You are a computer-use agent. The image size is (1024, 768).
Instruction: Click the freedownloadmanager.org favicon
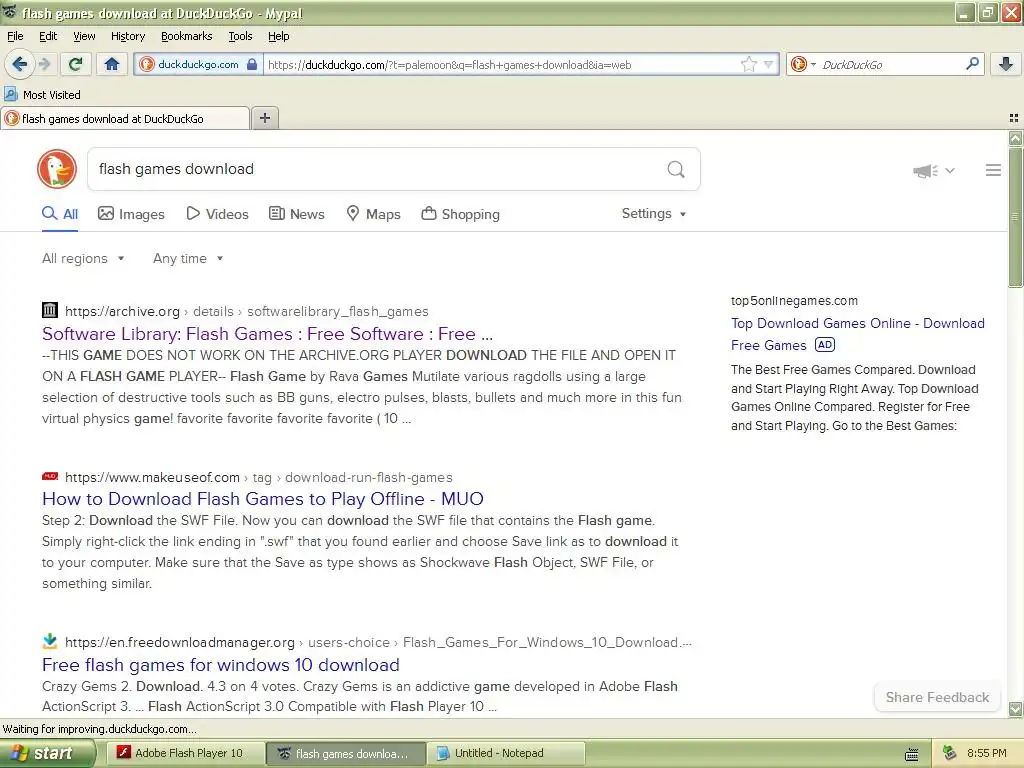click(50, 641)
